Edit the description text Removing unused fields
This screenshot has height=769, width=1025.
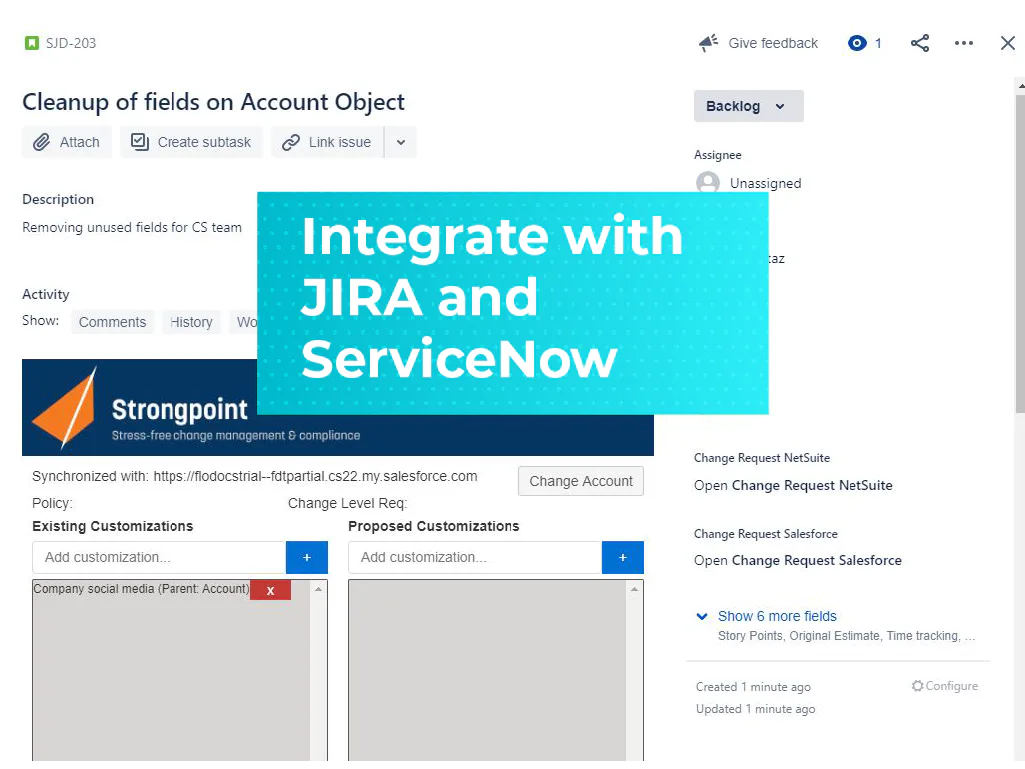(132, 228)
